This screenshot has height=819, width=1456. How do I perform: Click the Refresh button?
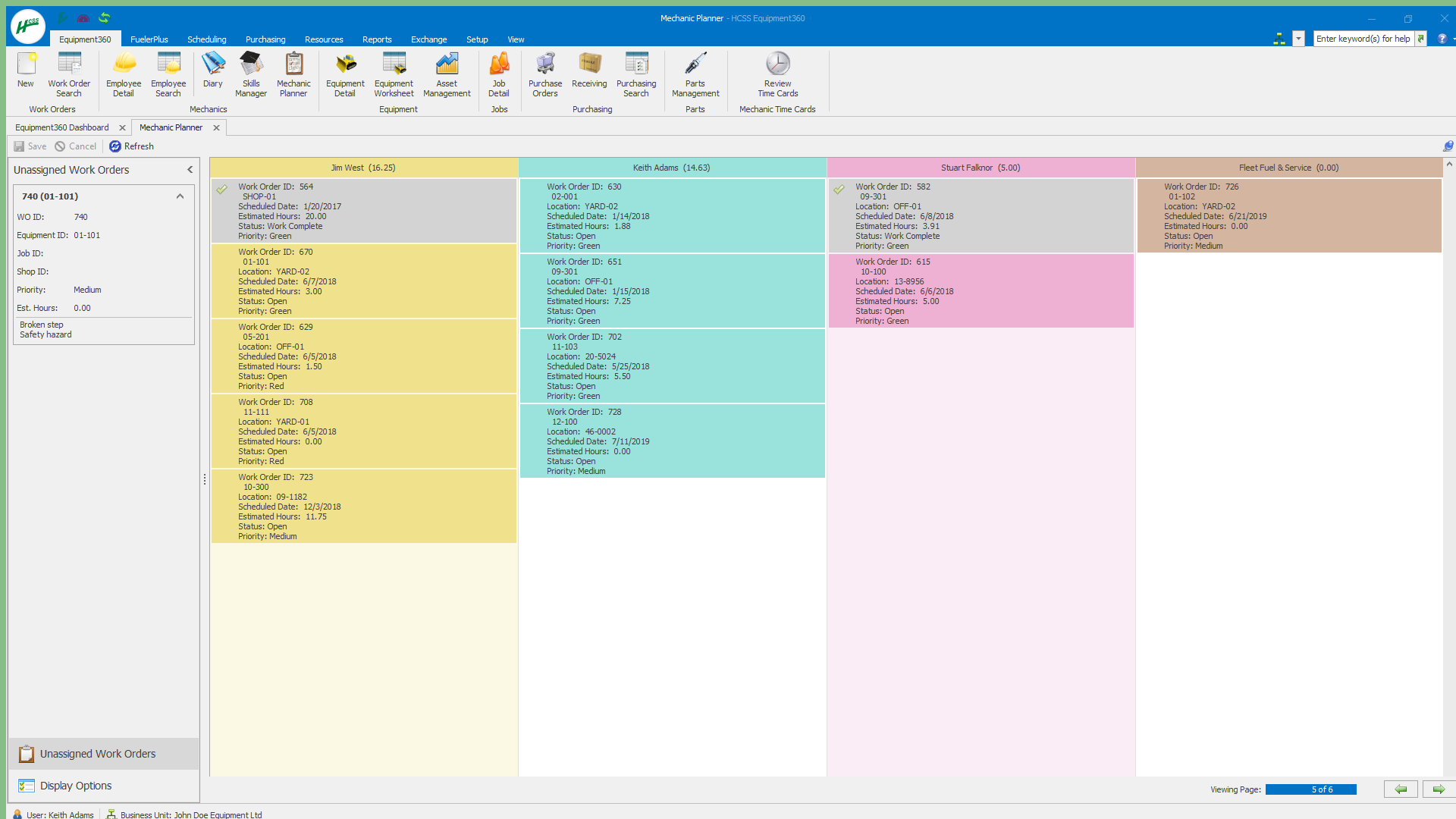point(131,146)
